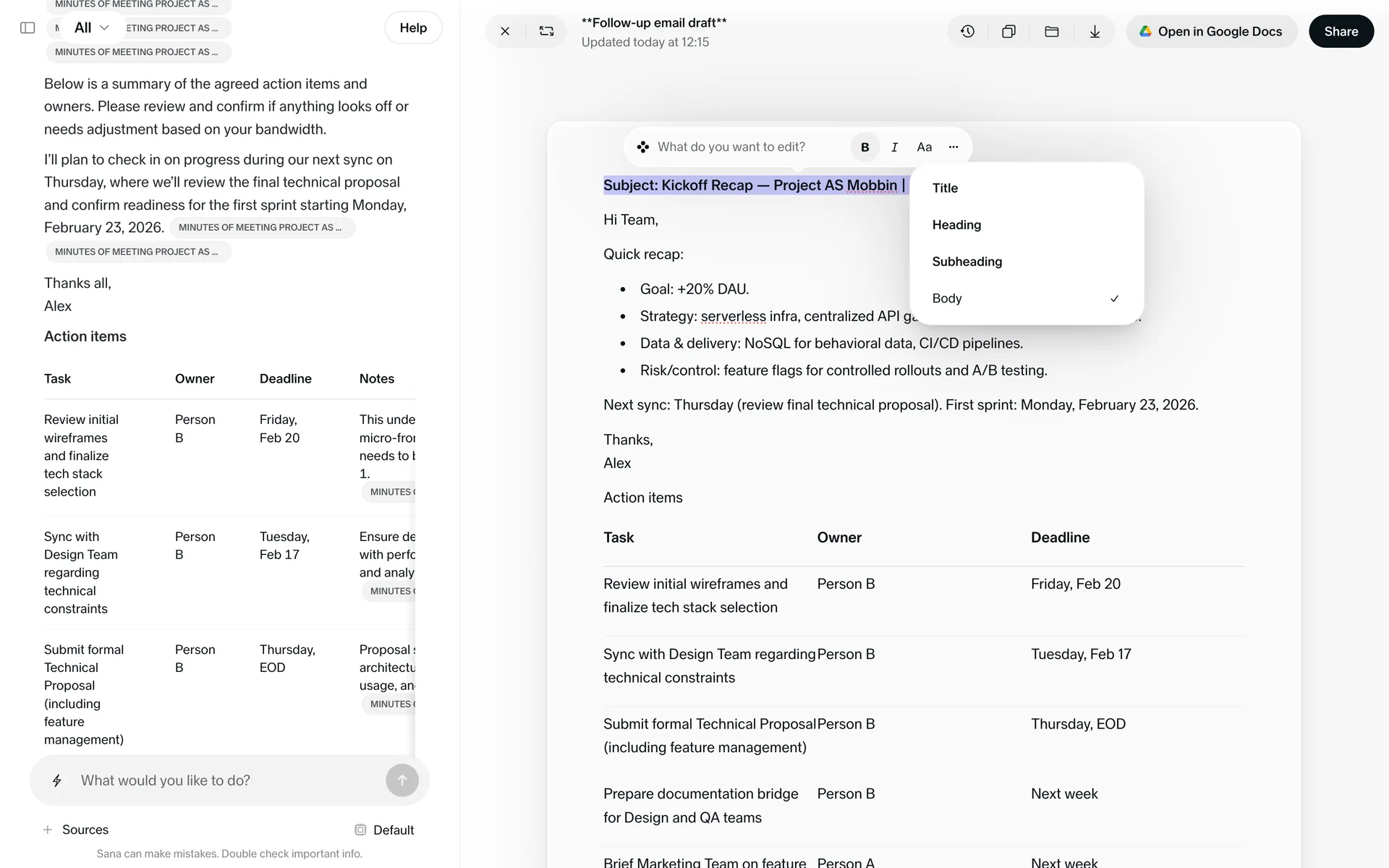The height and width of the screenshot is (868, 1389).
Task: Open the Default model selector
Action: tap(384, 830)
